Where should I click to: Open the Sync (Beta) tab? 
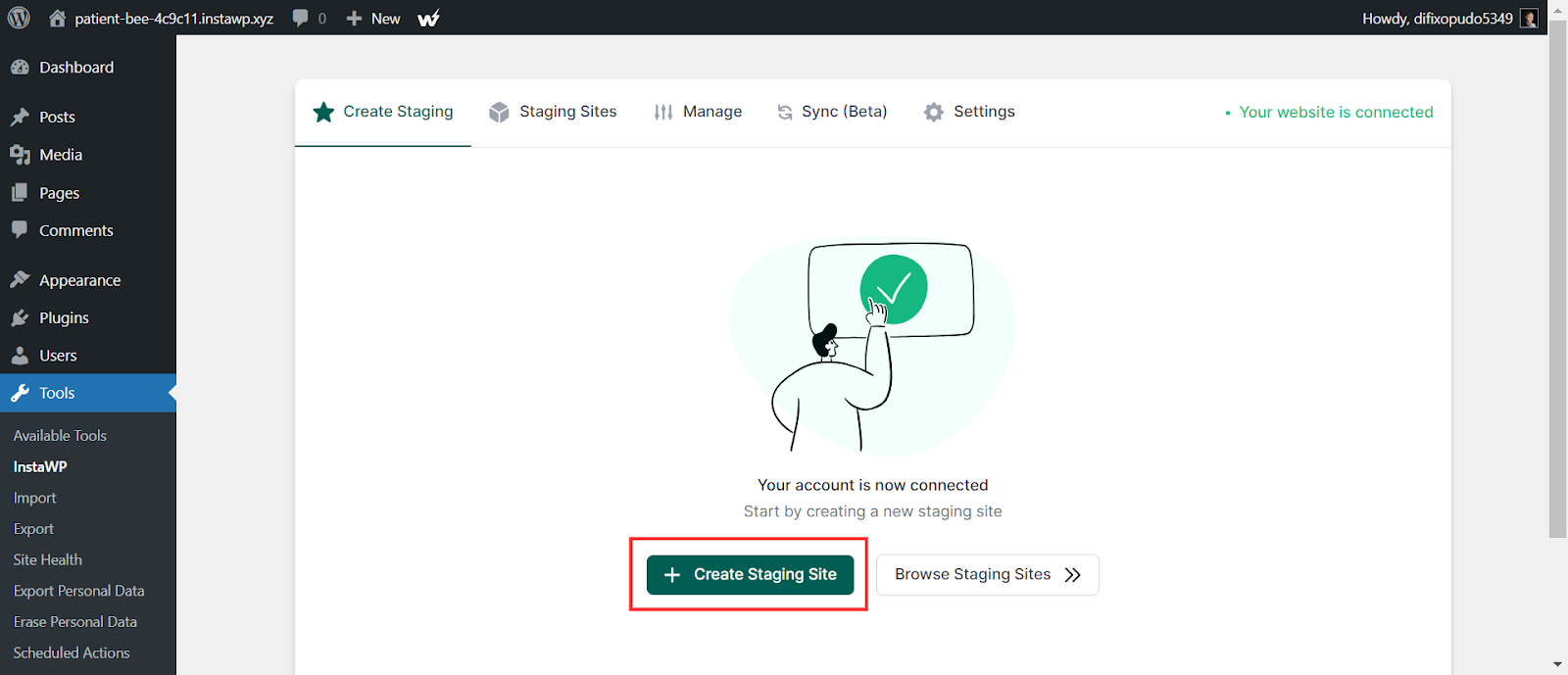(832, 112)
